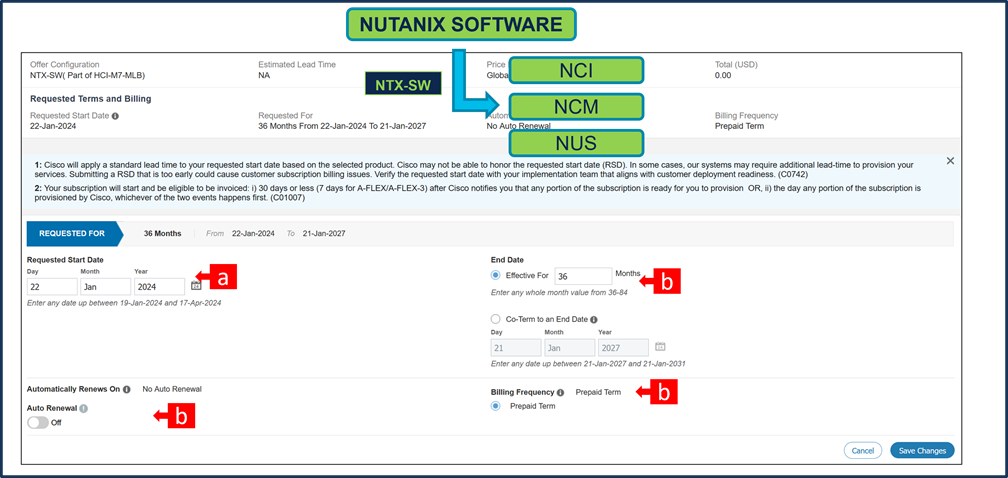Toggle the Auto Renewal switch
This screenshot has width=1008, height=478.
pos(38,423)
